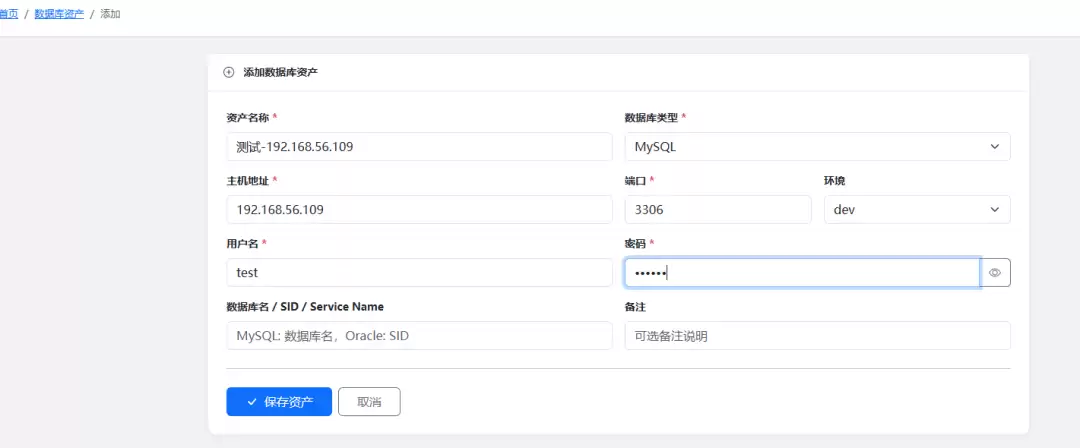Open 数据库资产 breadcrumb link

point(59,14)
